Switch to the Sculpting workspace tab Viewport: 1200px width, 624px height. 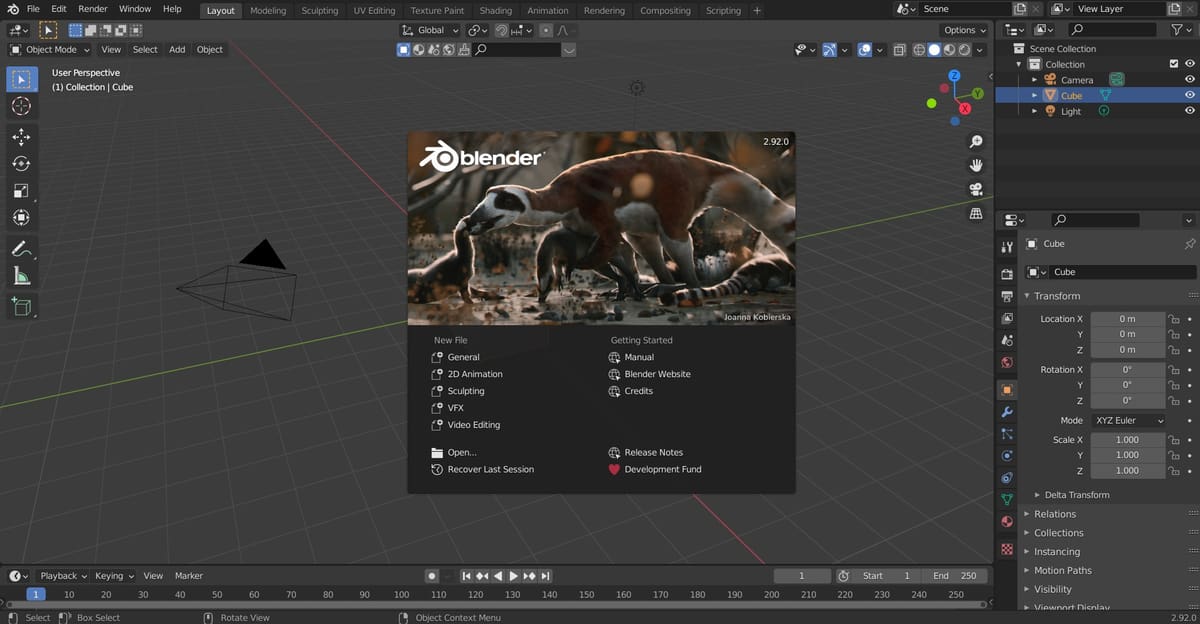pos(320,10)
